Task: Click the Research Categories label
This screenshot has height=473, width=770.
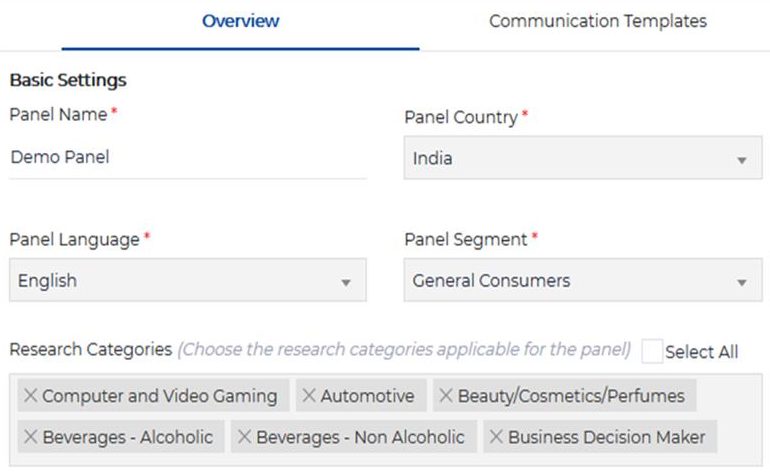Action: pos(91,350)
